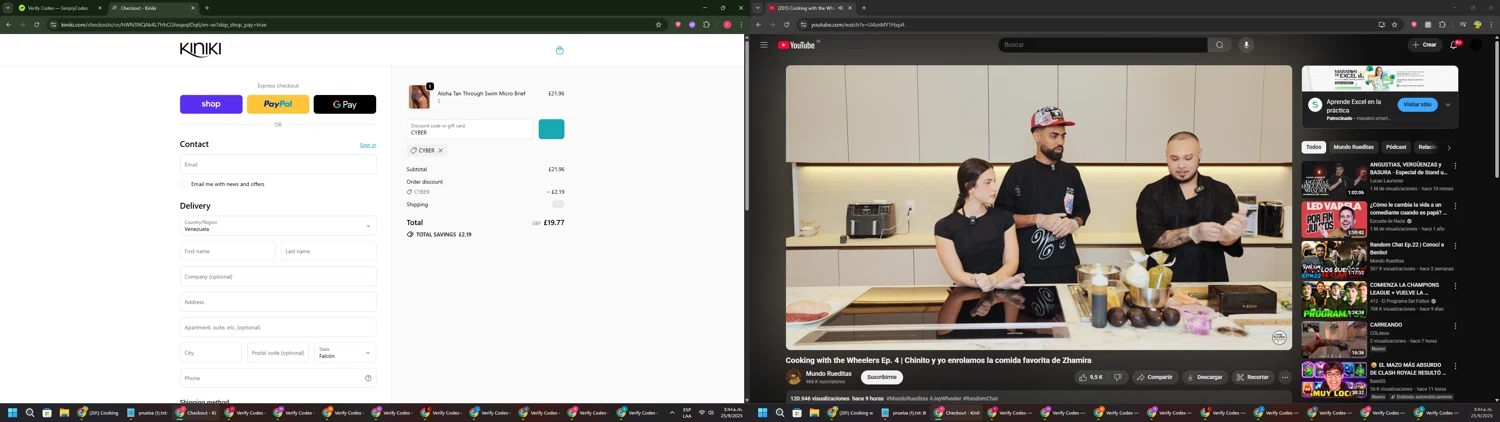Open the State dropdown showing Falcón
The height and width of the screenshot is (422, 1500).
345,353
